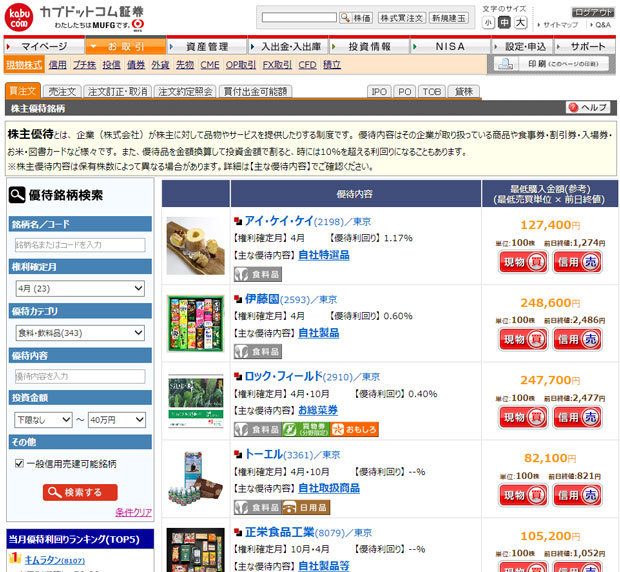This screenshot has width=620, height=572.
Task: Toggle 一般信用売建可能銘柄 checkbox
Action: coord(19,463)
